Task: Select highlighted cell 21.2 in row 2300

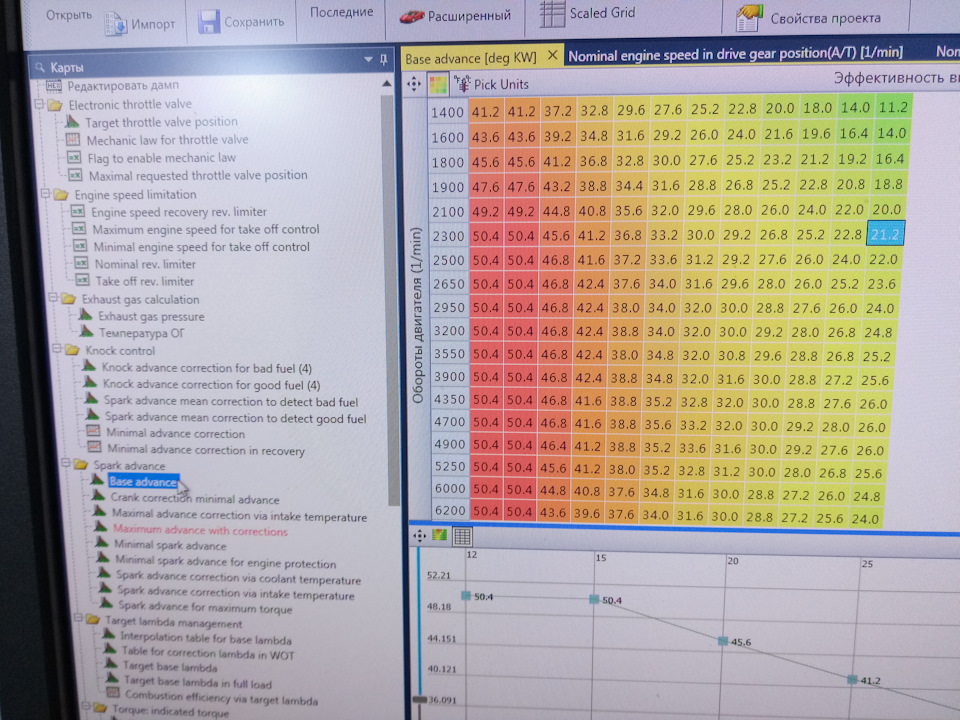Action: click(885, 234)
